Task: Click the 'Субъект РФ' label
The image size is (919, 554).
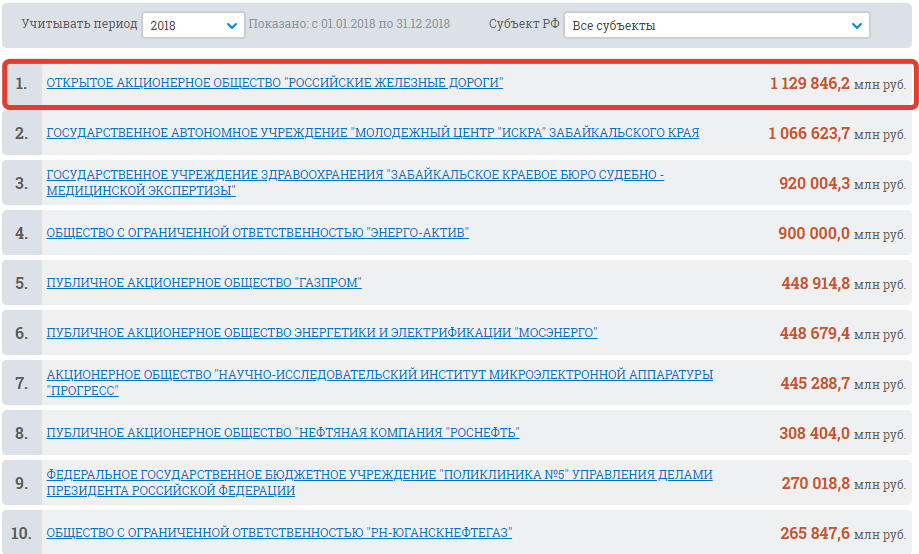Action: point(524,24)
